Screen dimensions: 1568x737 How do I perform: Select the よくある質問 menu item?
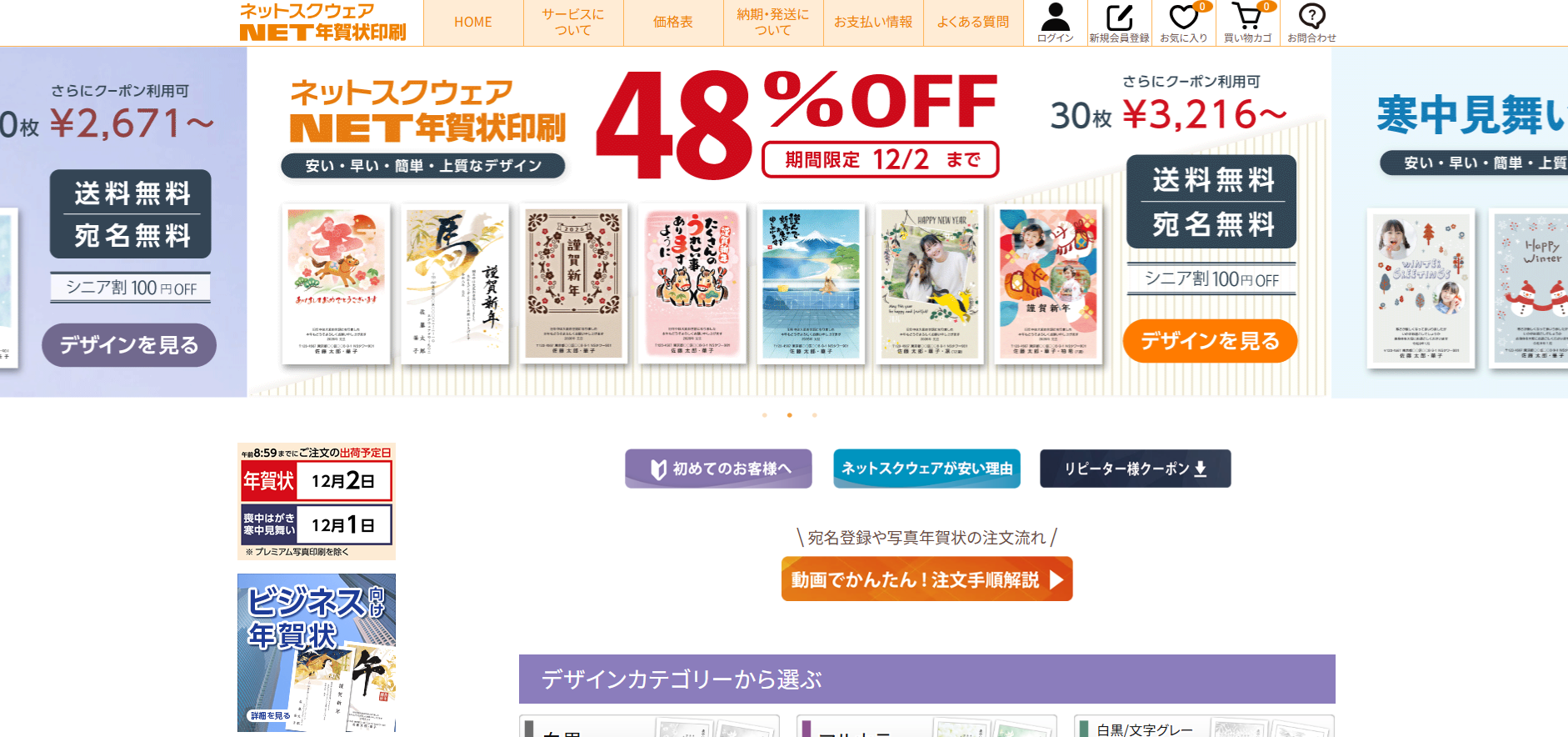(973, 23)
